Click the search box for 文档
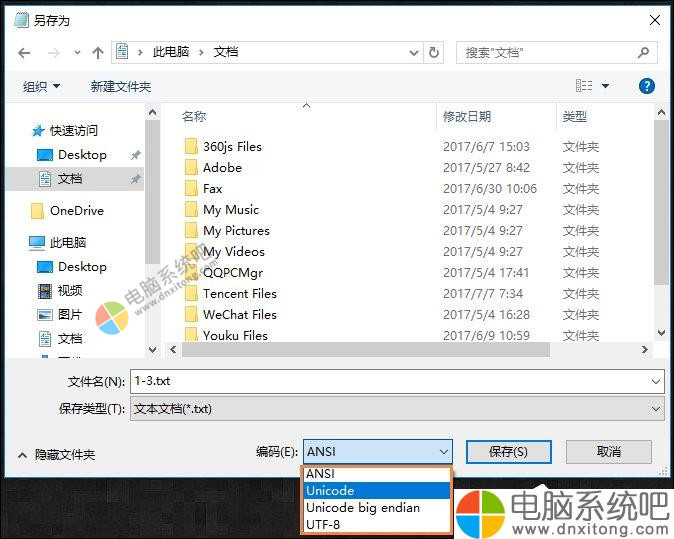The image size is (674, 539). (557, 53)
